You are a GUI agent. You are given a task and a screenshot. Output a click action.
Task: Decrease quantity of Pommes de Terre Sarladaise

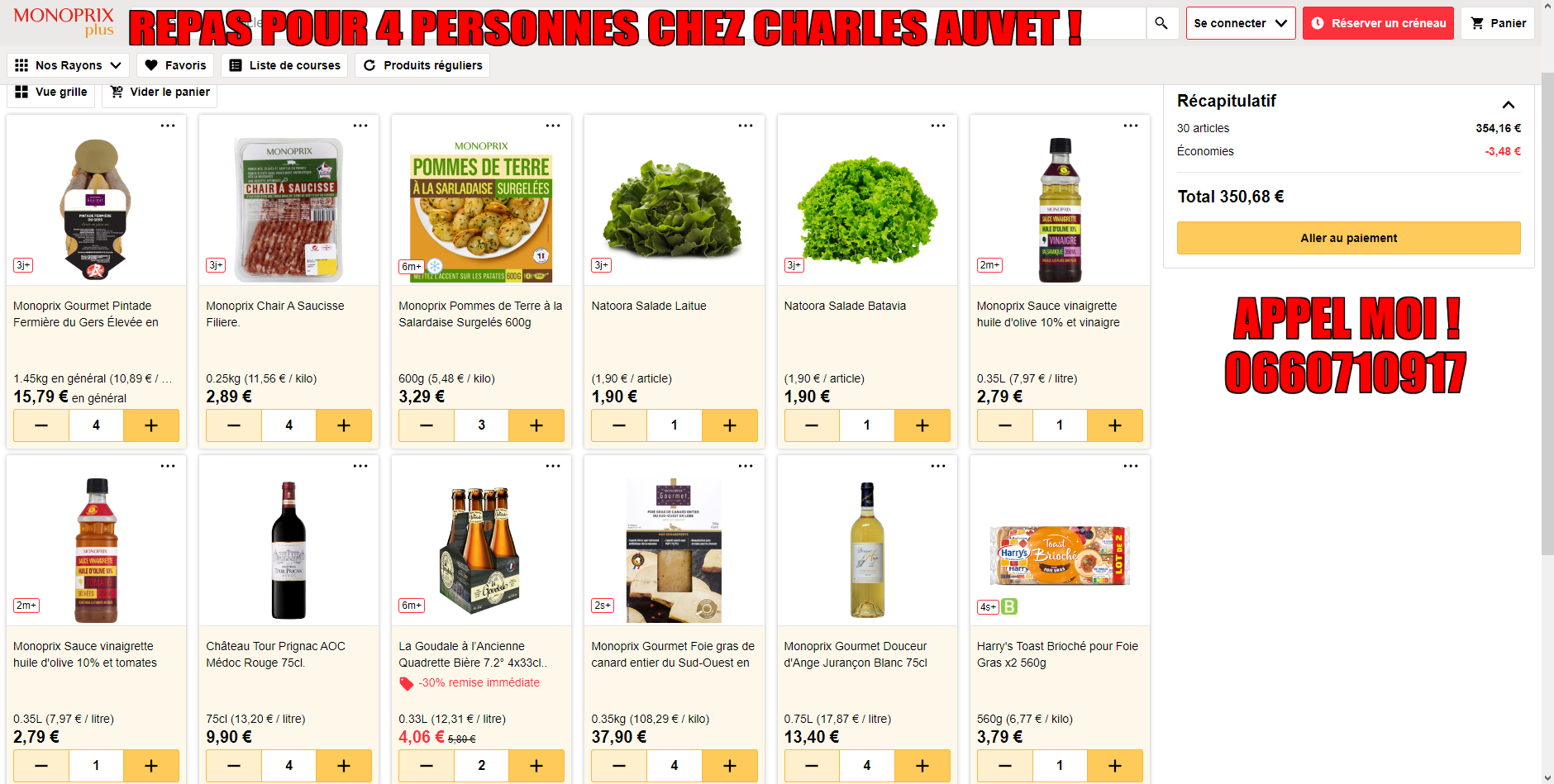427,425
